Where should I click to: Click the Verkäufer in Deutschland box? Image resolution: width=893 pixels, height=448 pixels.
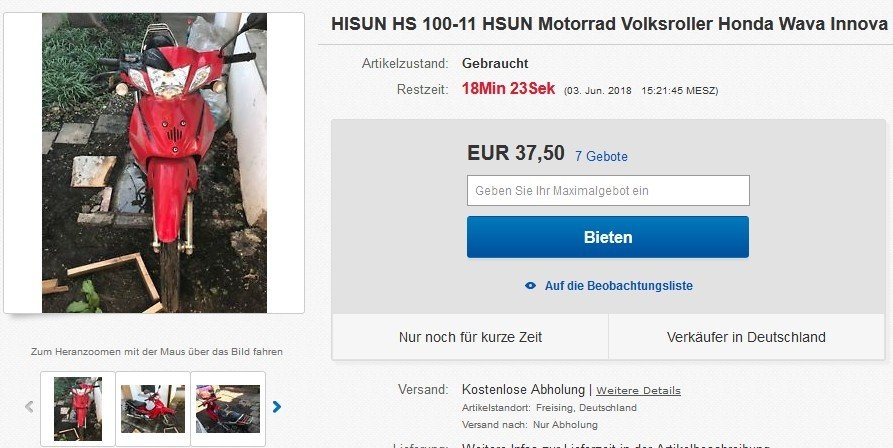tap(746, 337)
